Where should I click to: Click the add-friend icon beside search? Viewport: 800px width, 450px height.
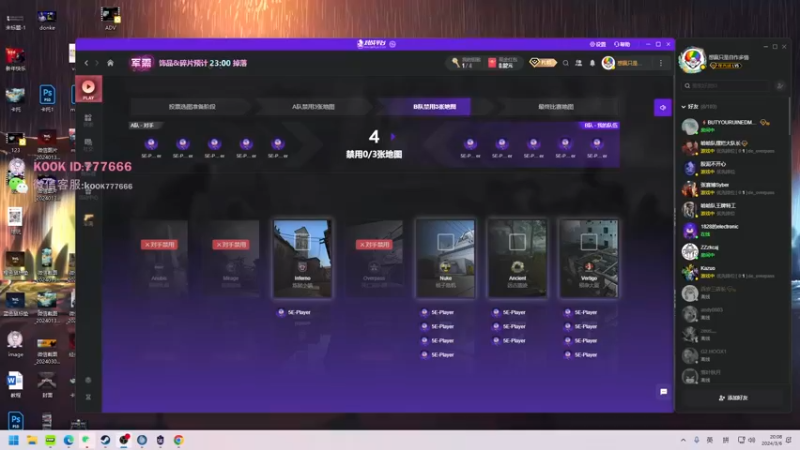coord(780,86)
